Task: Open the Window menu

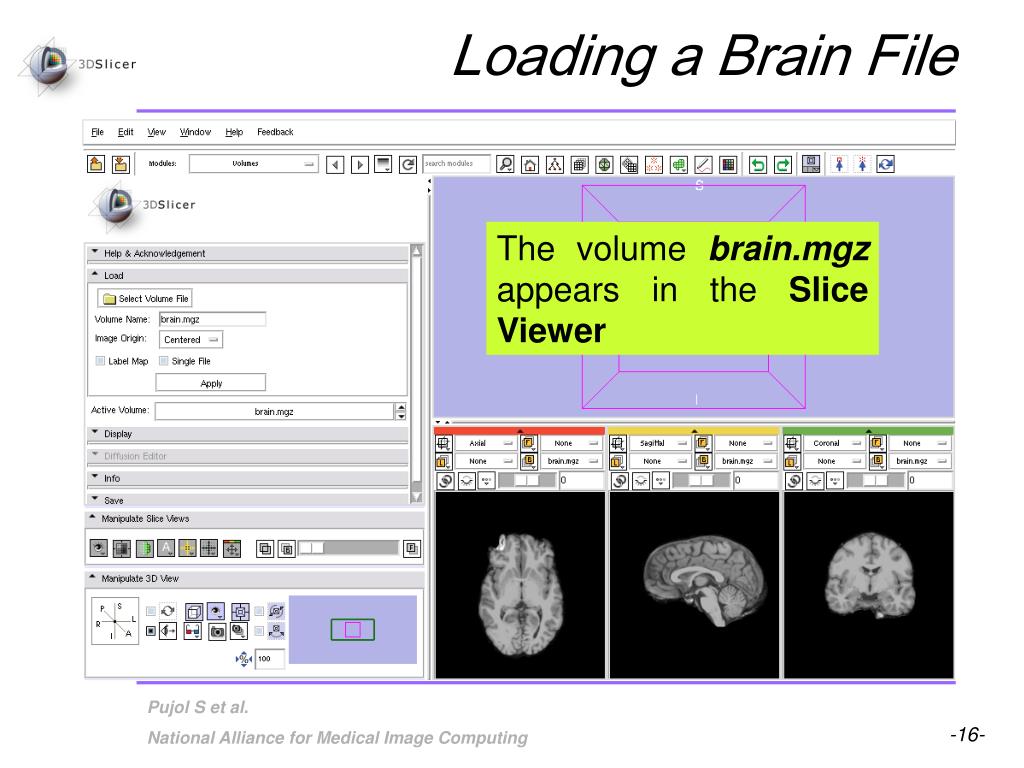Action: click(195, 132)
